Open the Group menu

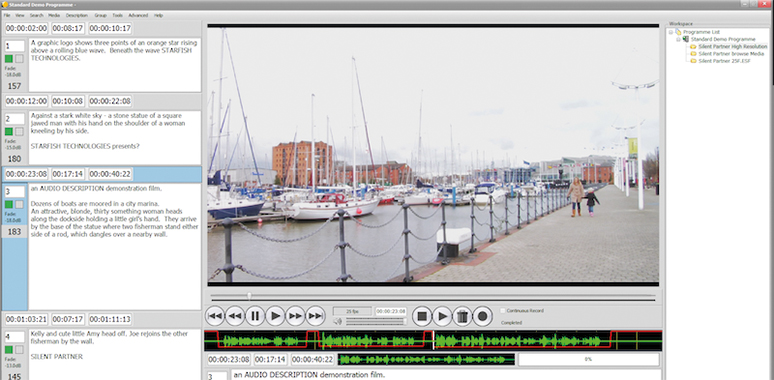tap(101, 16)
